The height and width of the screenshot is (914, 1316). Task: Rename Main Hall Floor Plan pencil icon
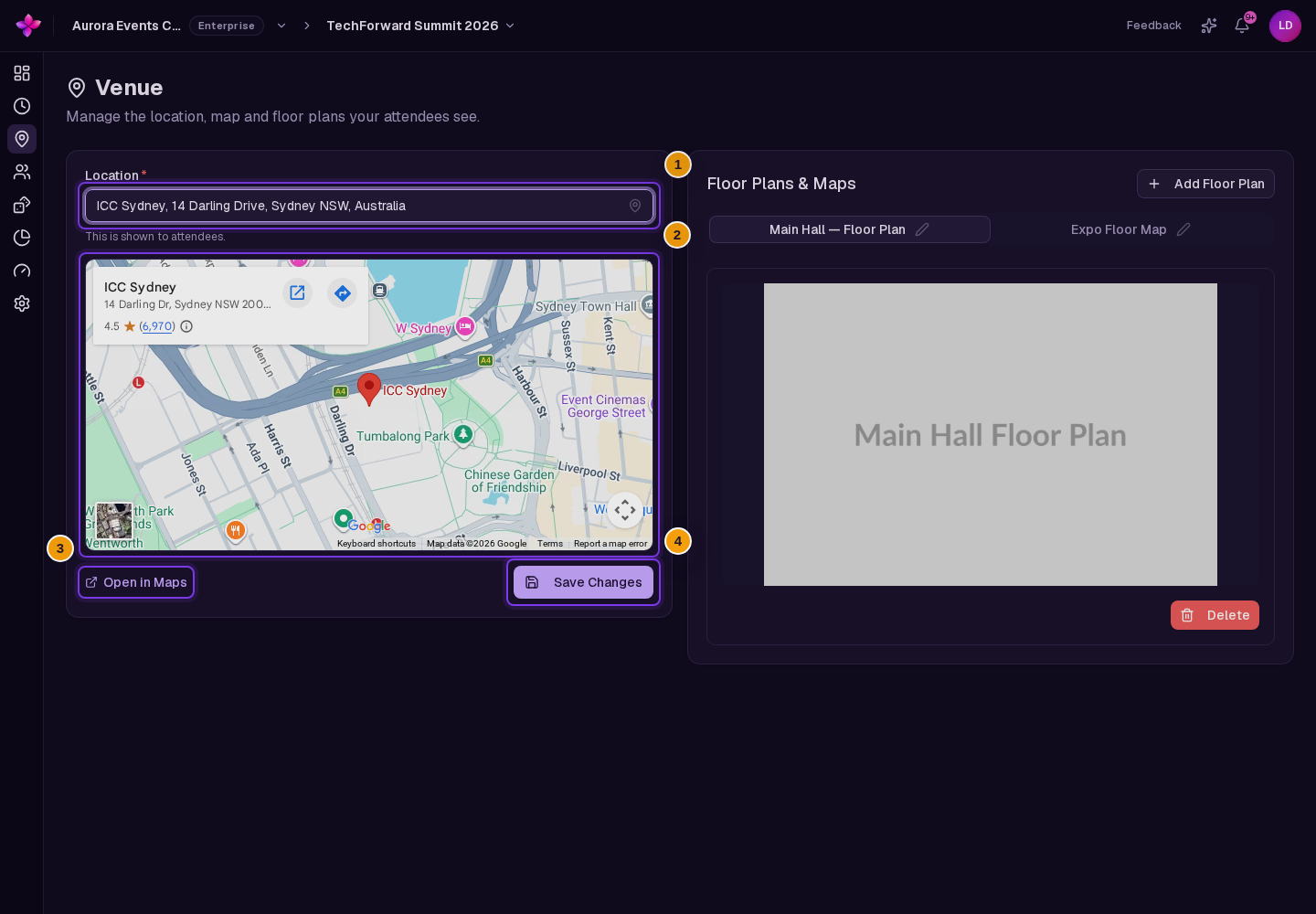922,229
